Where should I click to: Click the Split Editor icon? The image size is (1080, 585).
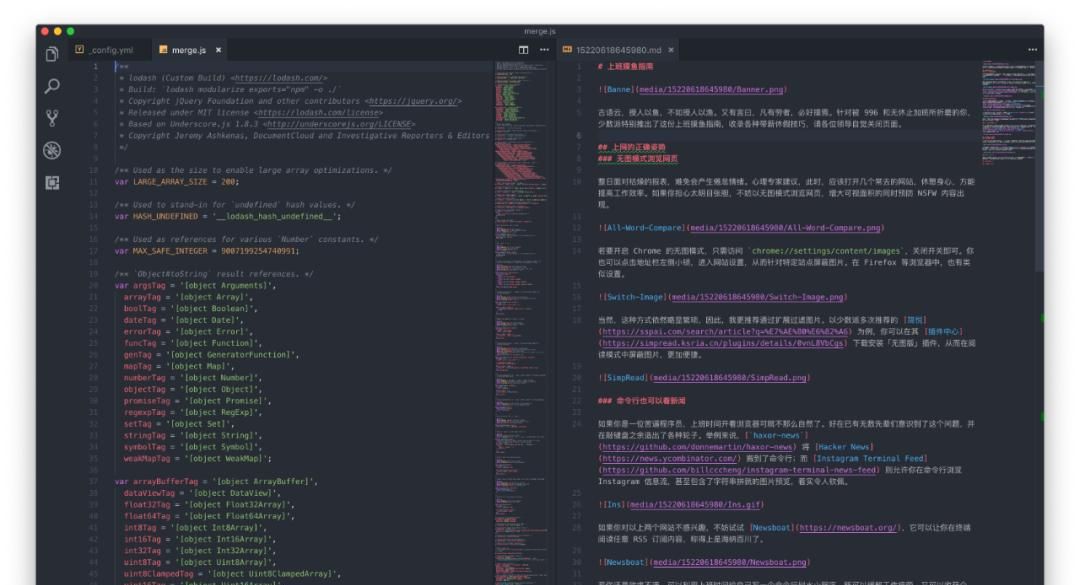[523, 50]
